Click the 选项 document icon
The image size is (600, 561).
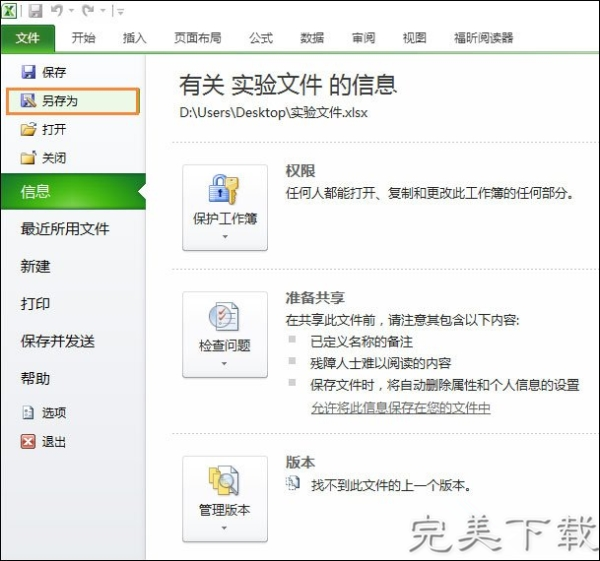[x=28, y=413]
